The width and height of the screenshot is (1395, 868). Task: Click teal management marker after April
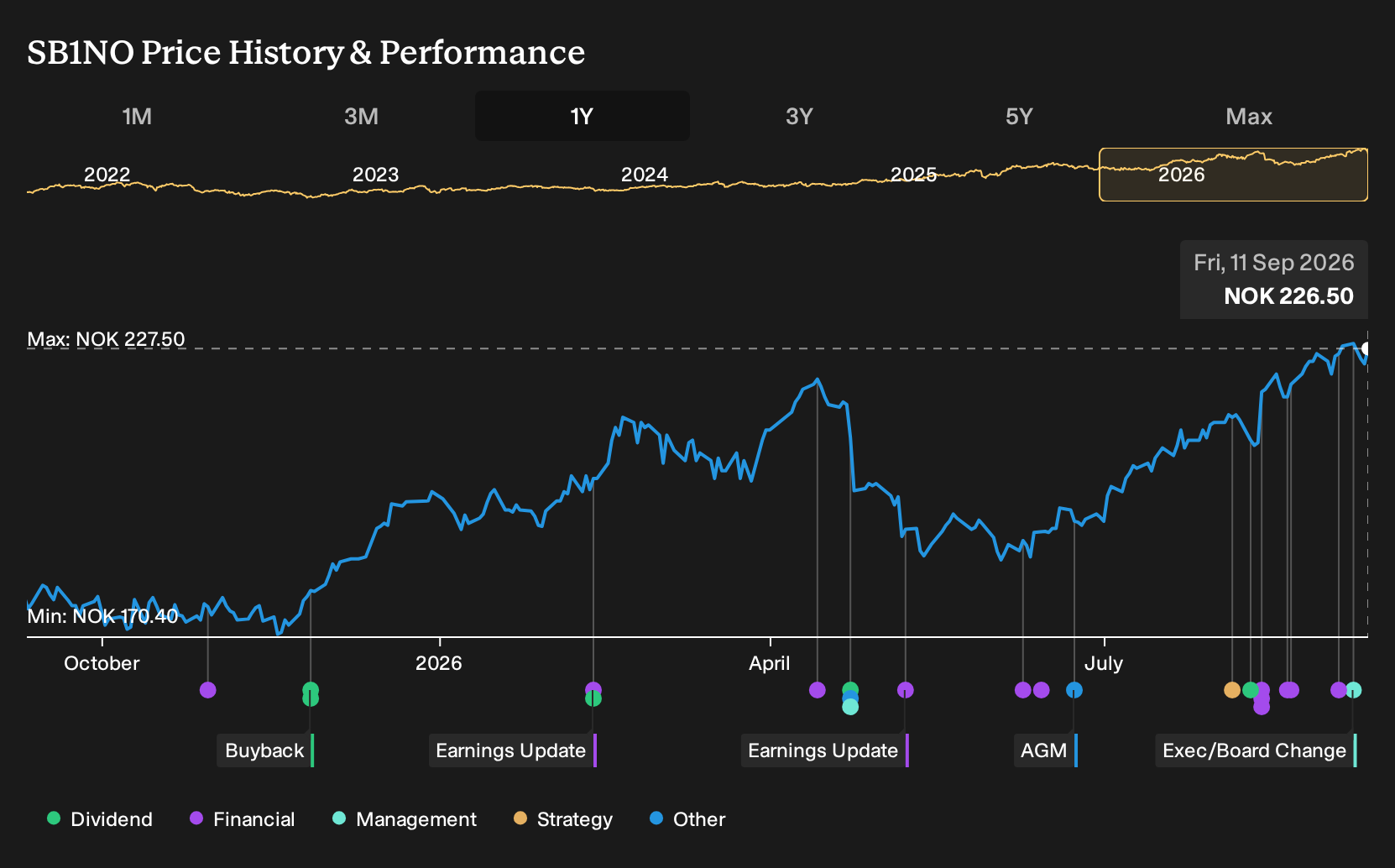[x=850, y=708]
